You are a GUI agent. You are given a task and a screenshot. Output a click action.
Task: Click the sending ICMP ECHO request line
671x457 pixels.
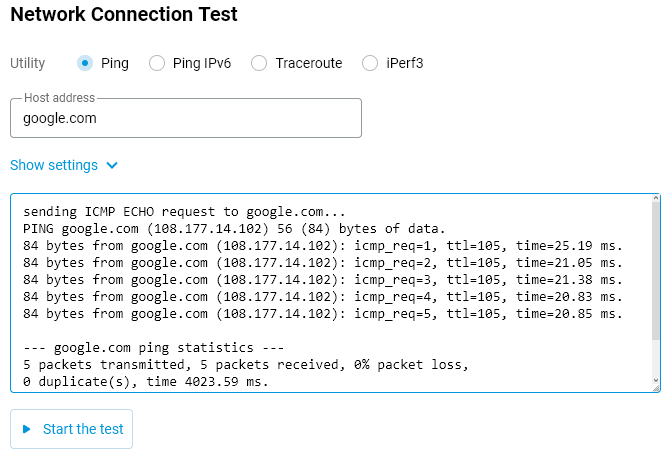[x=183, y=211]
